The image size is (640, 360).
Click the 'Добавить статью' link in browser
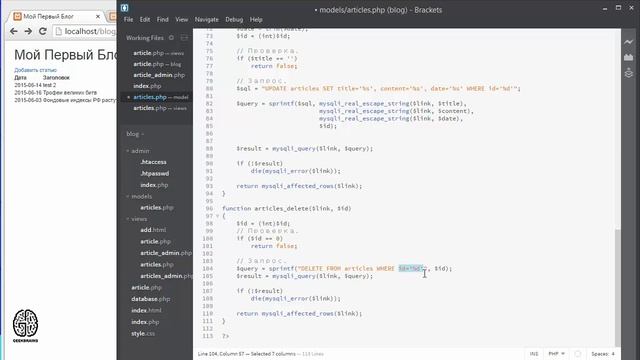point(36,70)
